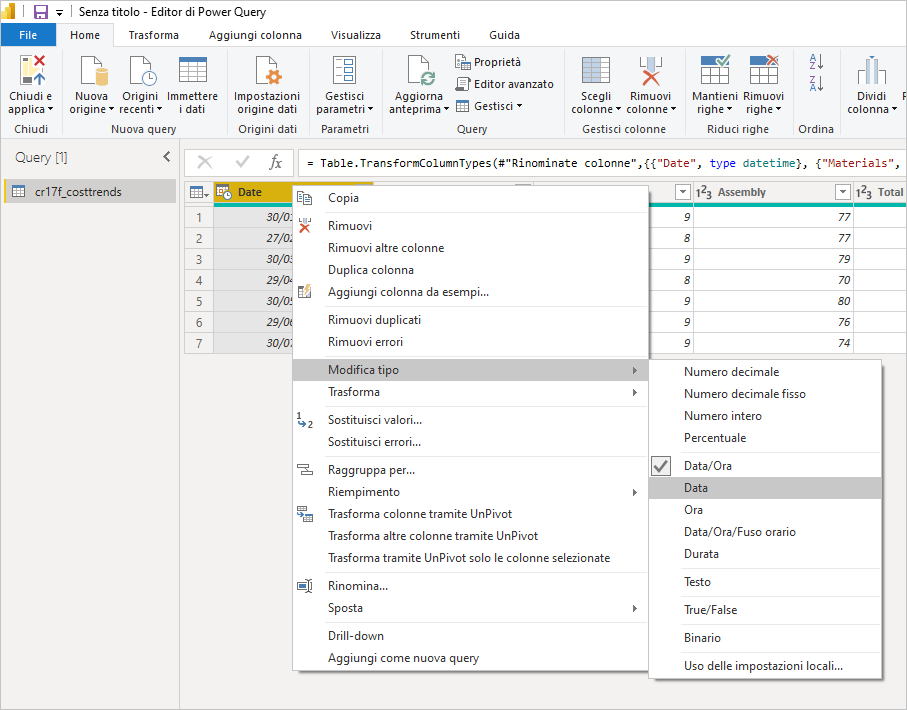Click the Mantieni righe icon
Viewport: 907px width, 710px height.
(x=715, y=70)
